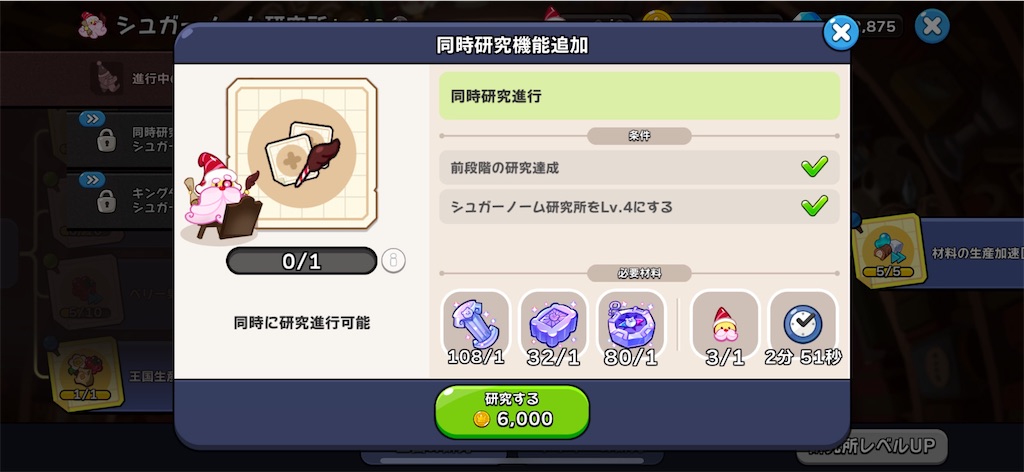Click the lock icon on 同時研究 entry
Viewport: 1024px width, 472px height.
point(106,141)
